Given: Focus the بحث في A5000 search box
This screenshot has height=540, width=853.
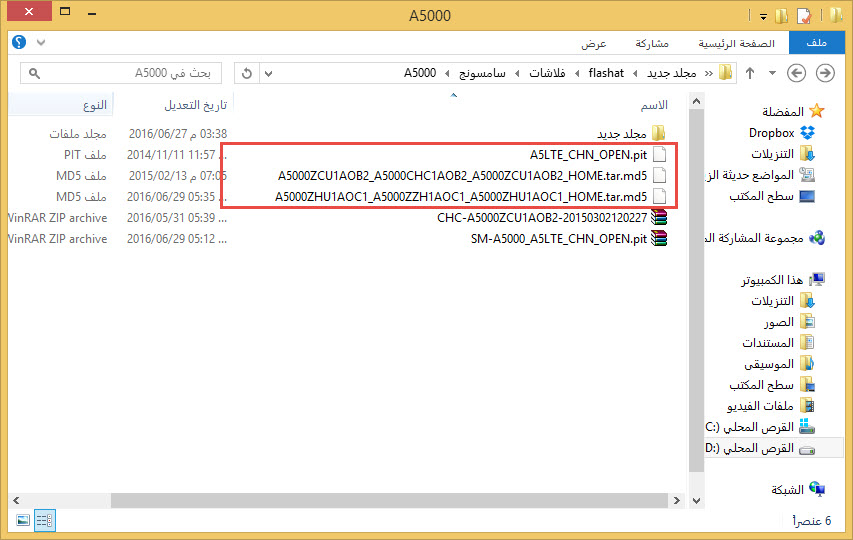Looking at the screenshot, I should tap(121, 73).
